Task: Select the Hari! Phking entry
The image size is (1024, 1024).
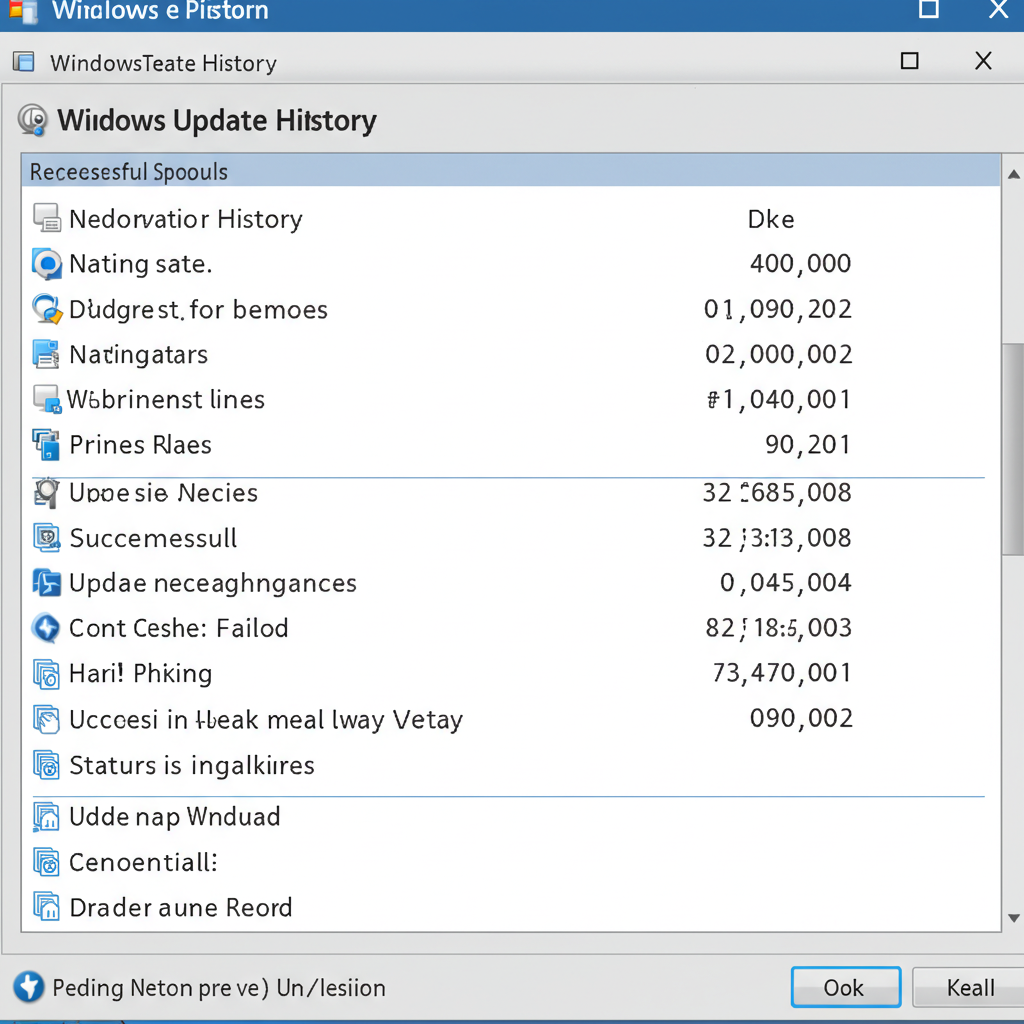Action: point(140,674)
